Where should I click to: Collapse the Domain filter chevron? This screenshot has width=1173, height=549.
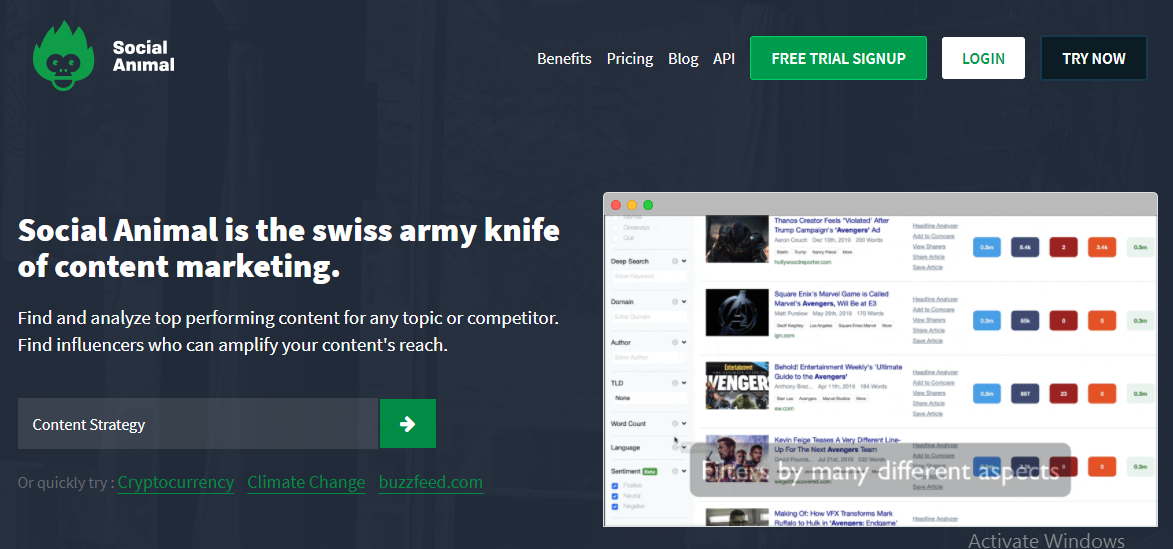(684, 301)
